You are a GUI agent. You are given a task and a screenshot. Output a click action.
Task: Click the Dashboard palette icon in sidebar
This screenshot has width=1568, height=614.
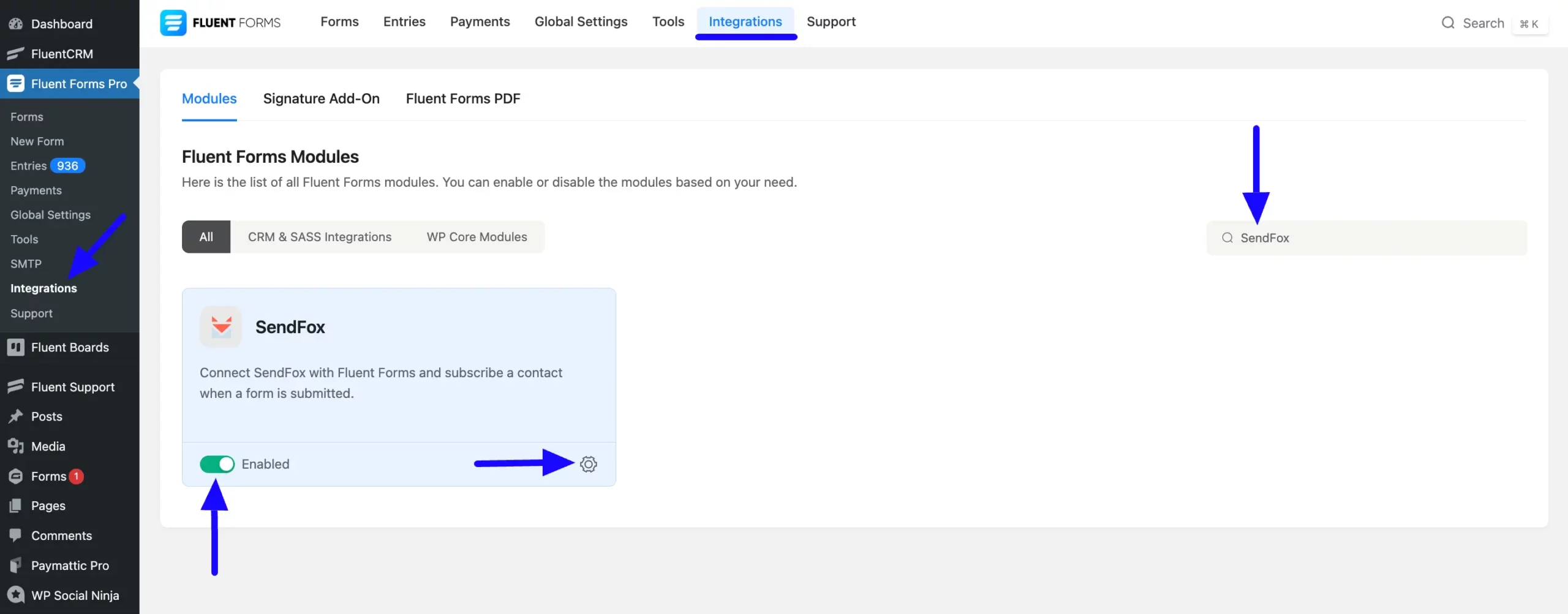(x=16, y=24)
